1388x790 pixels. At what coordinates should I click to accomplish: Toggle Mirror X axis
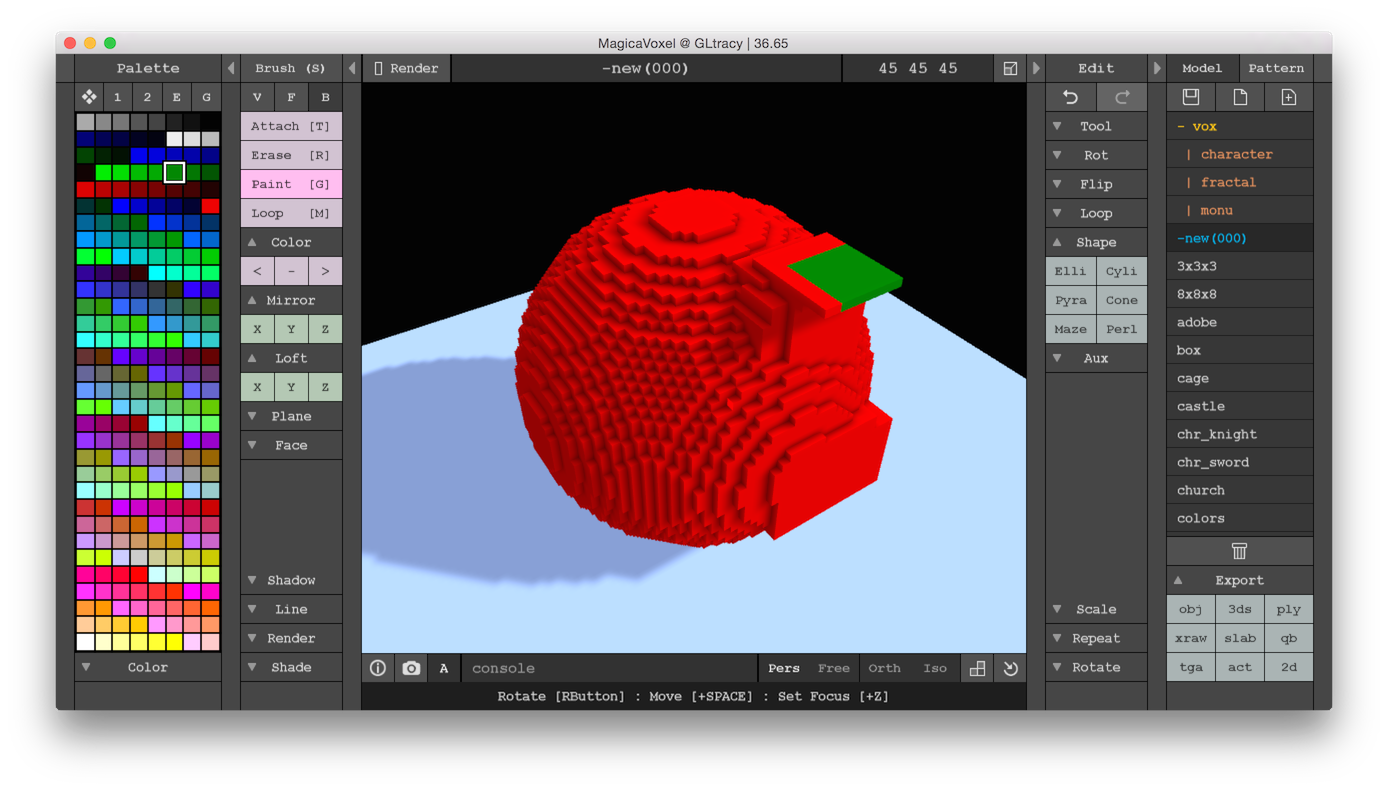(257, 329)
